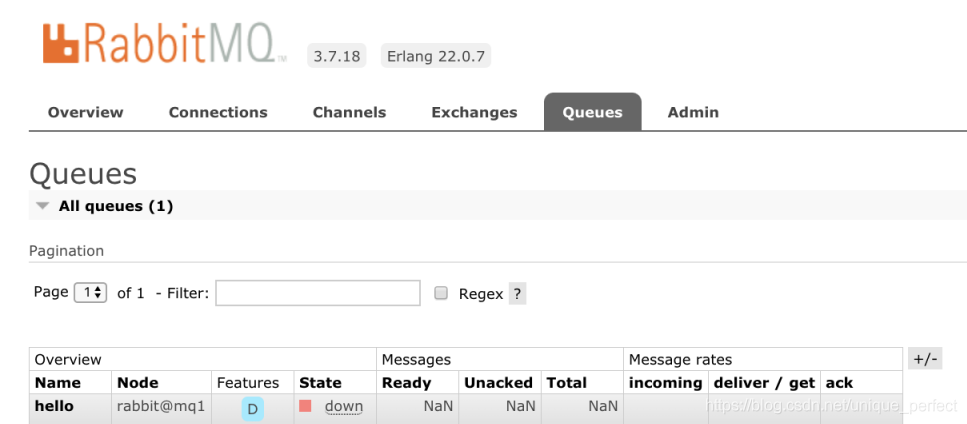
Task: Open the Regex help question mark
Action: [517, 294]
